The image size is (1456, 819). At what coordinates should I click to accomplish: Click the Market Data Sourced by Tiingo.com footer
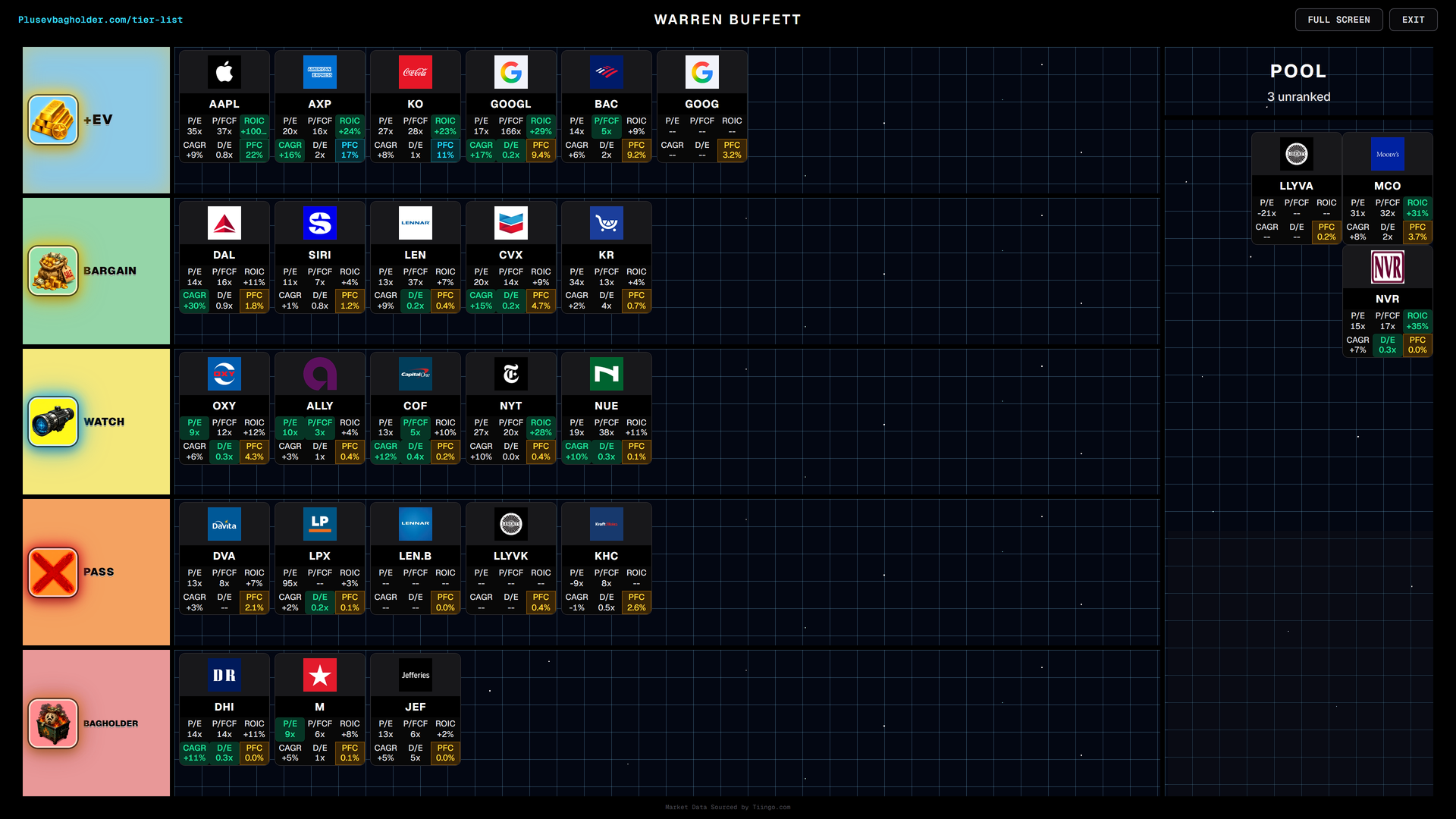pyautogui.click(x=727, y=808)
